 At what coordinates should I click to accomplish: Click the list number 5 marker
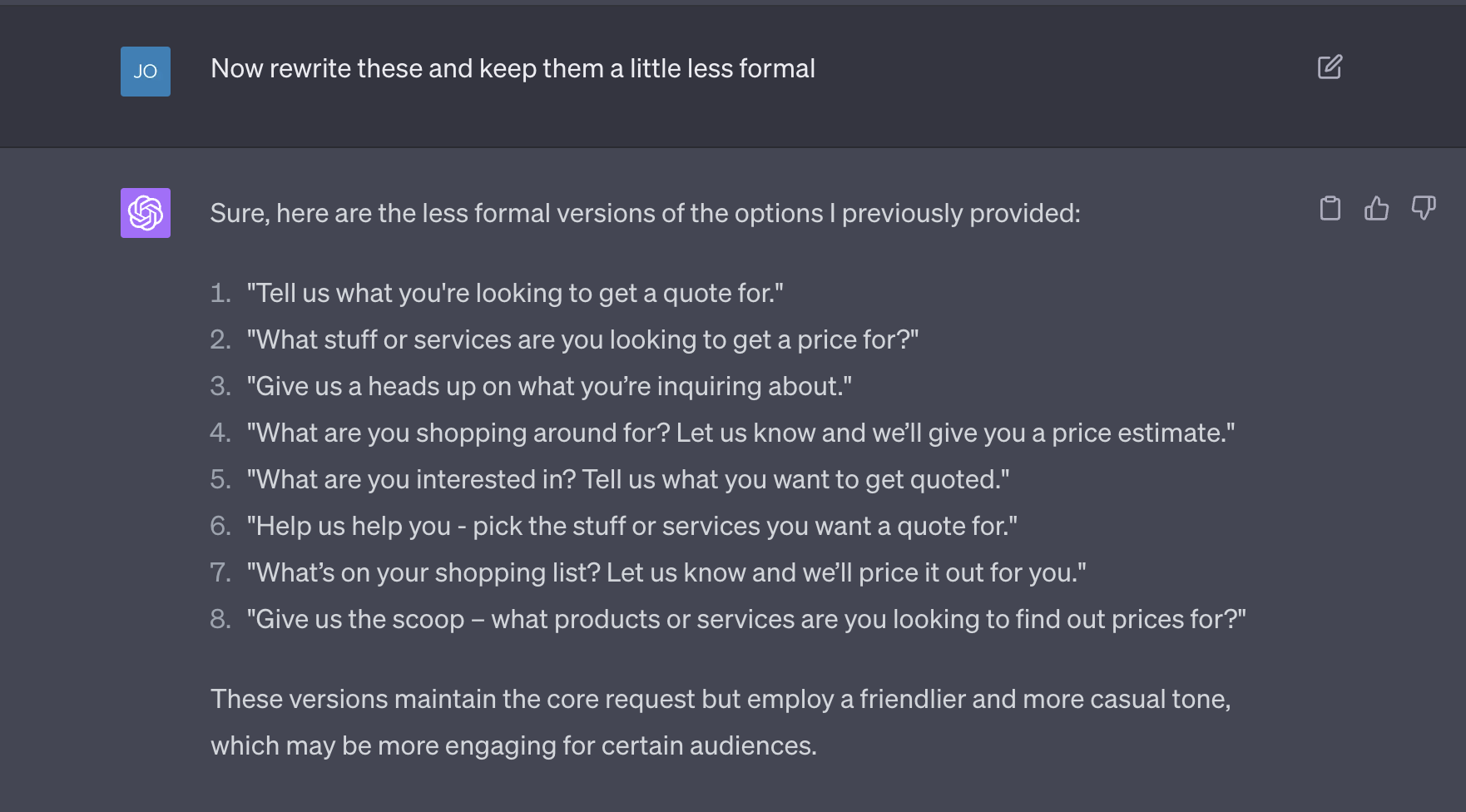[x=220, y=479]
